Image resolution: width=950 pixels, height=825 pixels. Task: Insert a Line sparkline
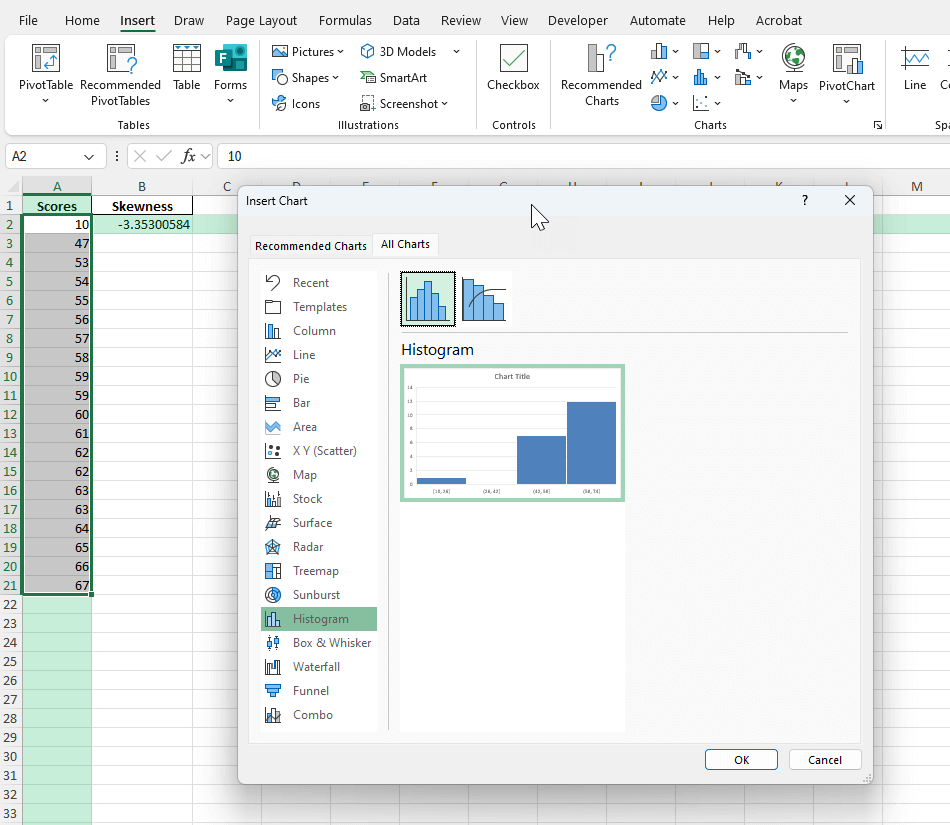click(914, 67)
